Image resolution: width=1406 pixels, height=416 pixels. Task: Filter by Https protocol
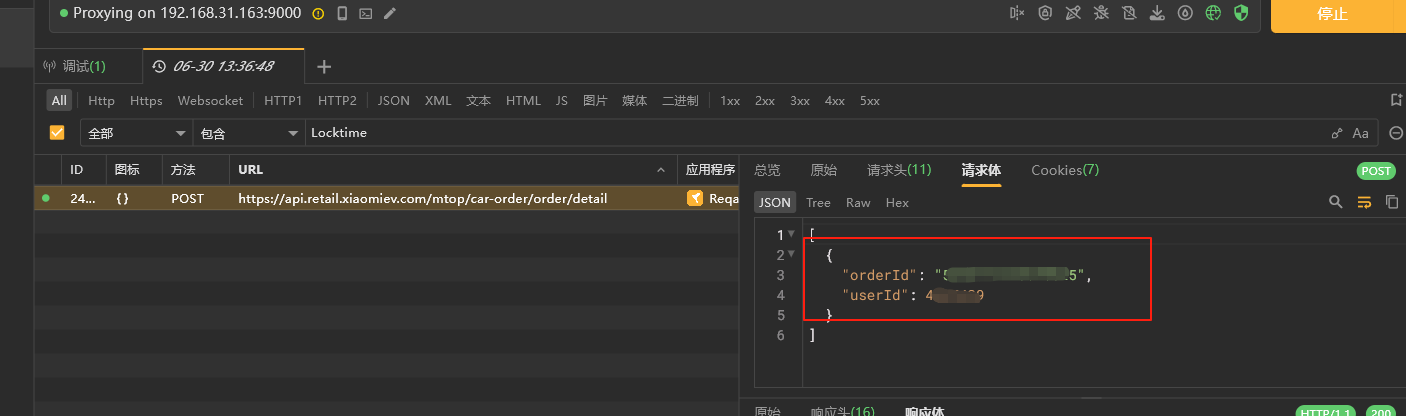tap(146, 100)
